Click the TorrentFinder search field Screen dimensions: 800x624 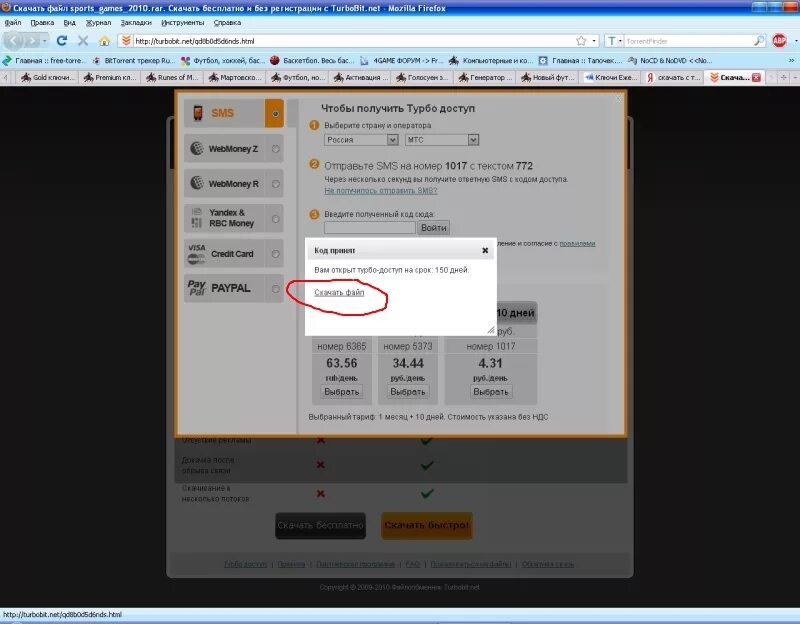point(688,41)
